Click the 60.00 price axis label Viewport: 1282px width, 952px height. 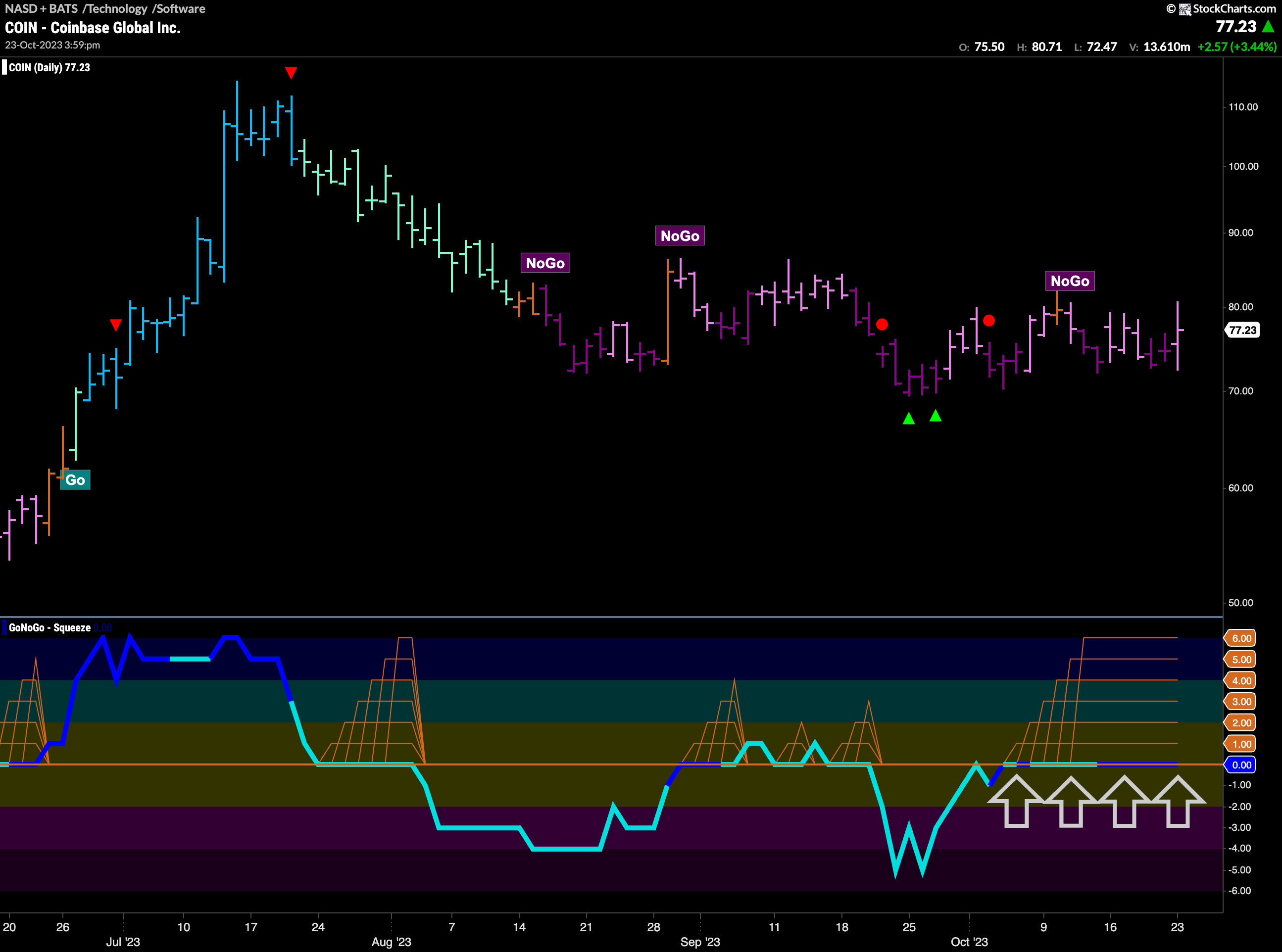tap(1240, 488)
